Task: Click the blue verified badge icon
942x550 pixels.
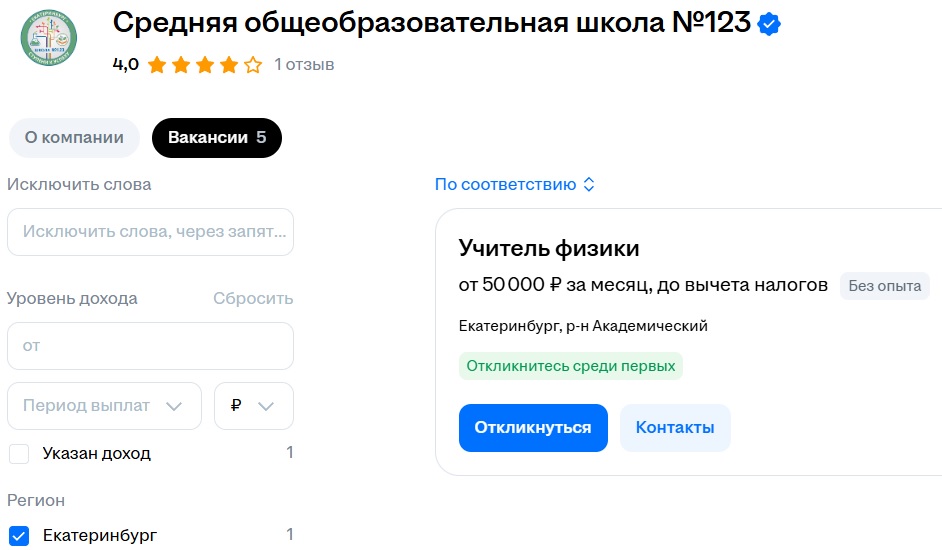Action: click(x=769, y=24)
